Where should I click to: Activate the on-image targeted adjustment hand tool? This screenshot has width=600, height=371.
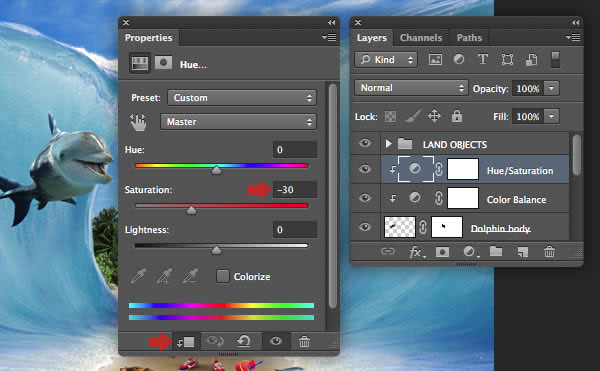138,122
